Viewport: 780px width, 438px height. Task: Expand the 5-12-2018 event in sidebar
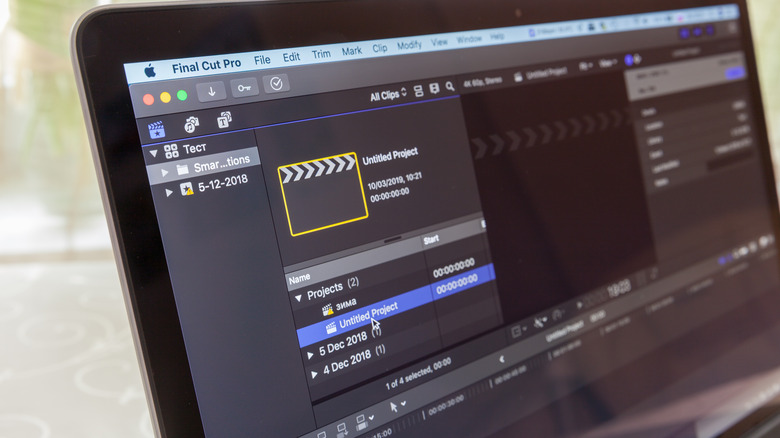(169, 191)
